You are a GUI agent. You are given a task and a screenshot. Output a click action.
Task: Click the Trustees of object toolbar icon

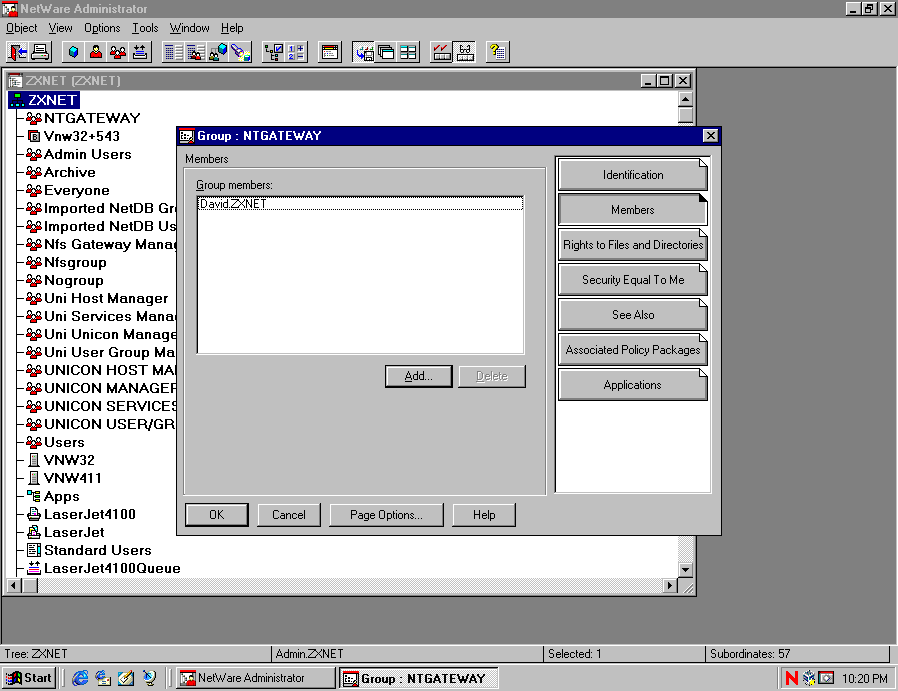tap(196, 52)
